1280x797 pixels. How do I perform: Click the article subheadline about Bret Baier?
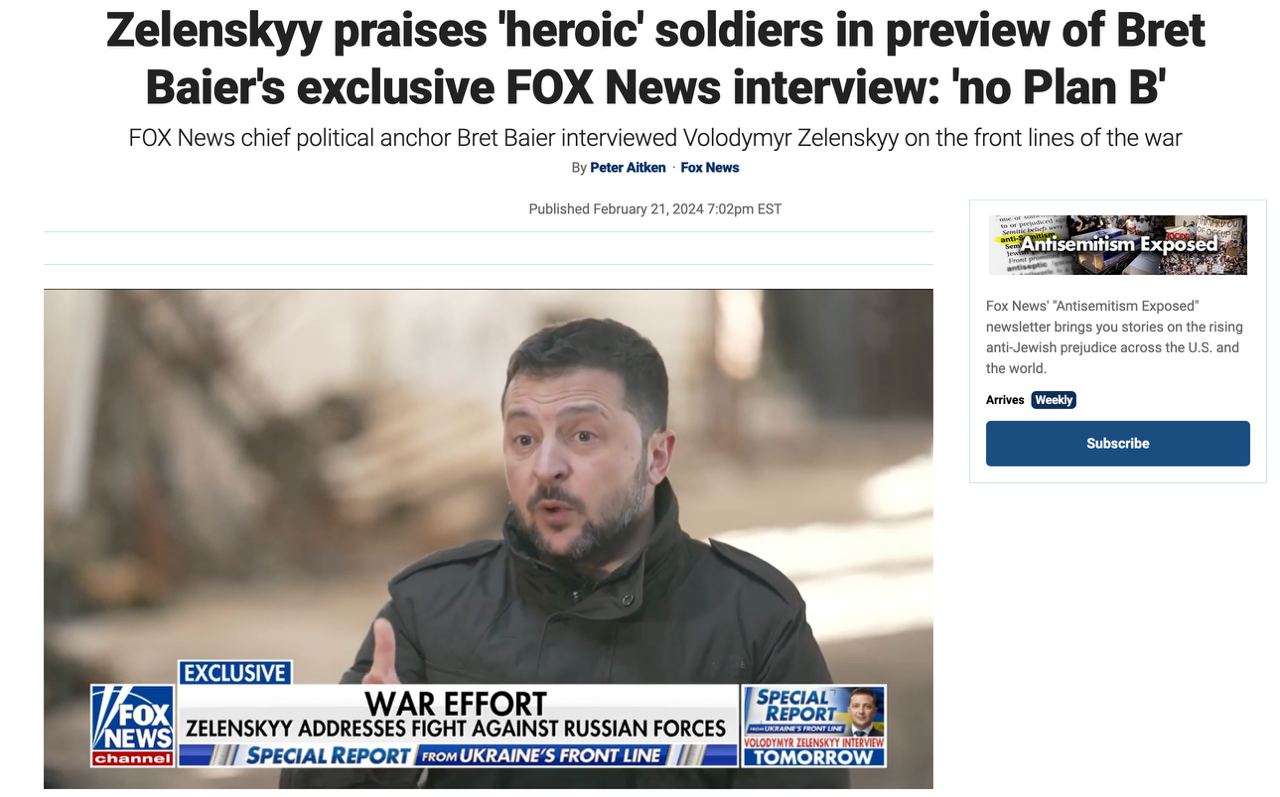point(655,137)
